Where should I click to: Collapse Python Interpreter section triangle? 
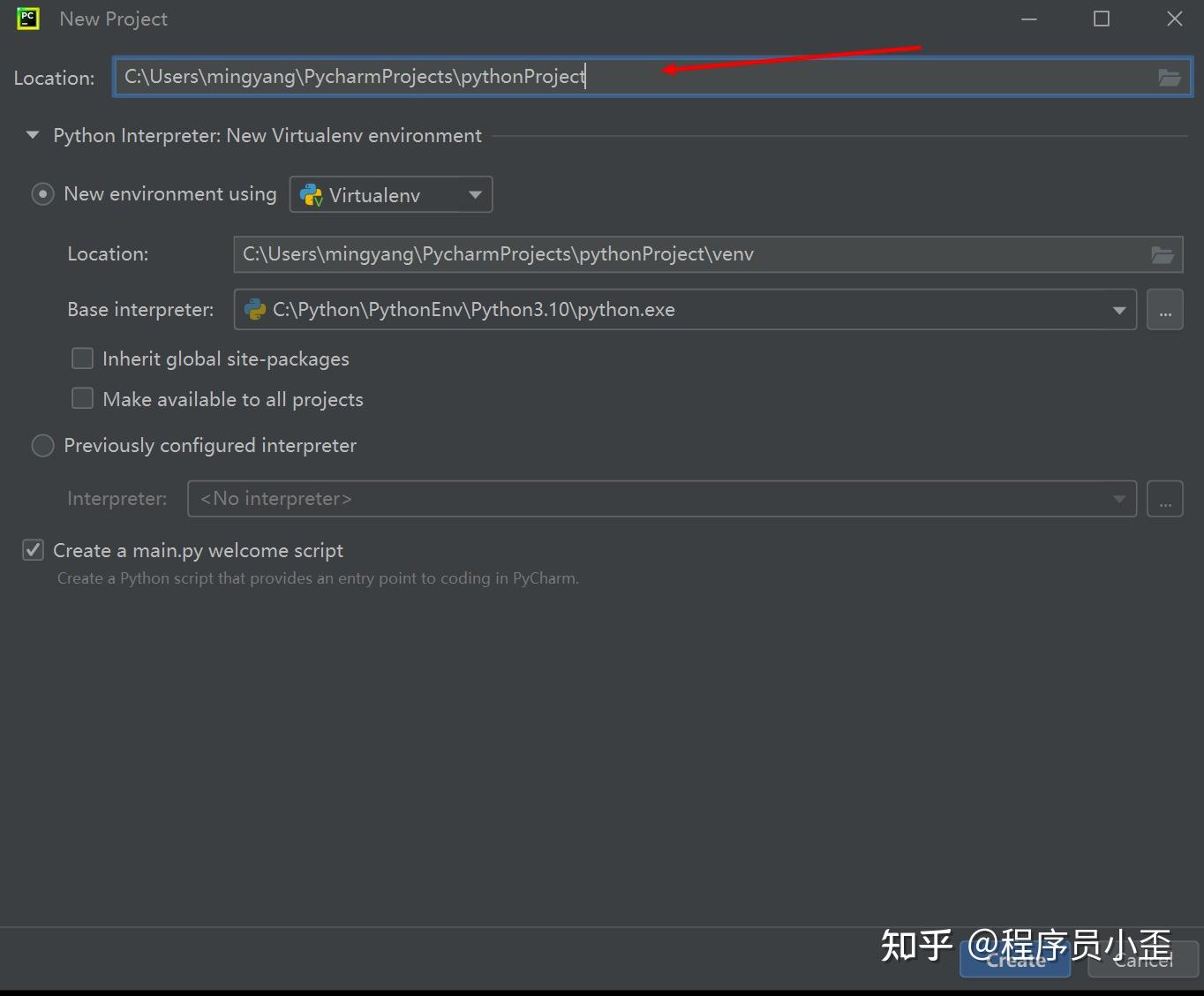tap(33, 135)
